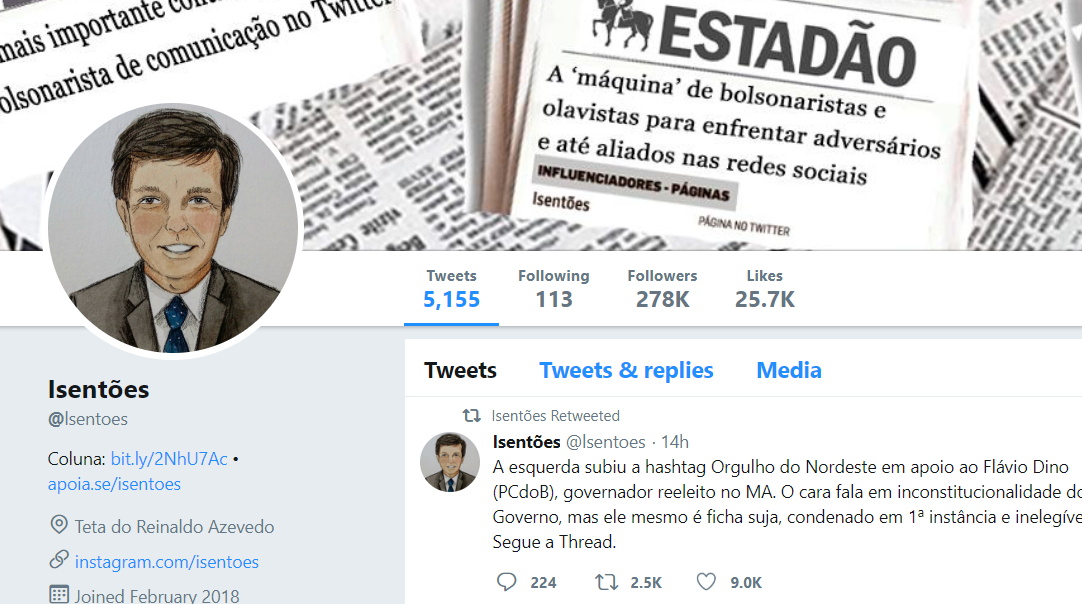Click the retweeted arrows icon above the tweet
The image size is (1082, 604).
pos(471,416)
